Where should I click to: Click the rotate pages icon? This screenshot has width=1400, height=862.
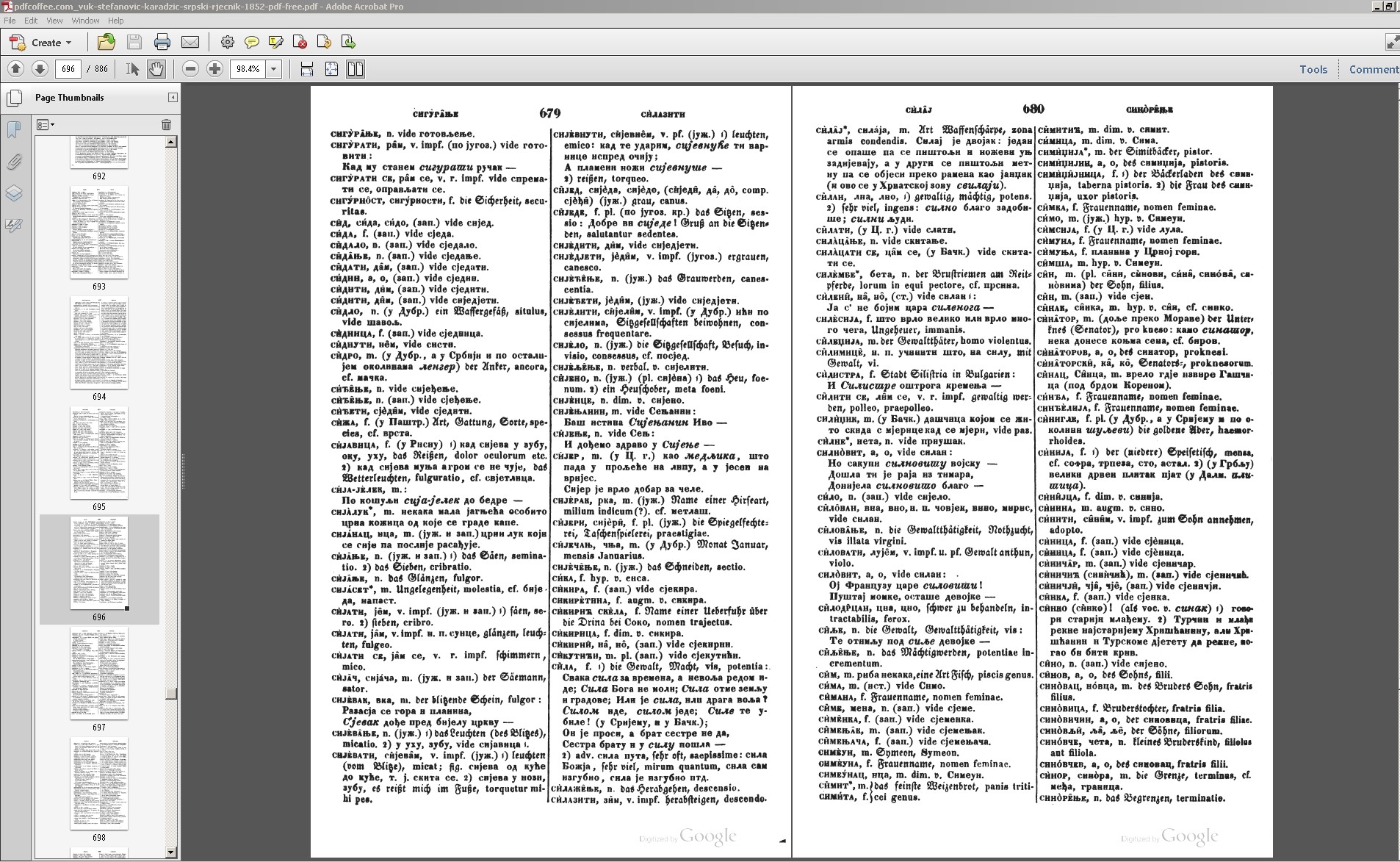pos(325,42)
